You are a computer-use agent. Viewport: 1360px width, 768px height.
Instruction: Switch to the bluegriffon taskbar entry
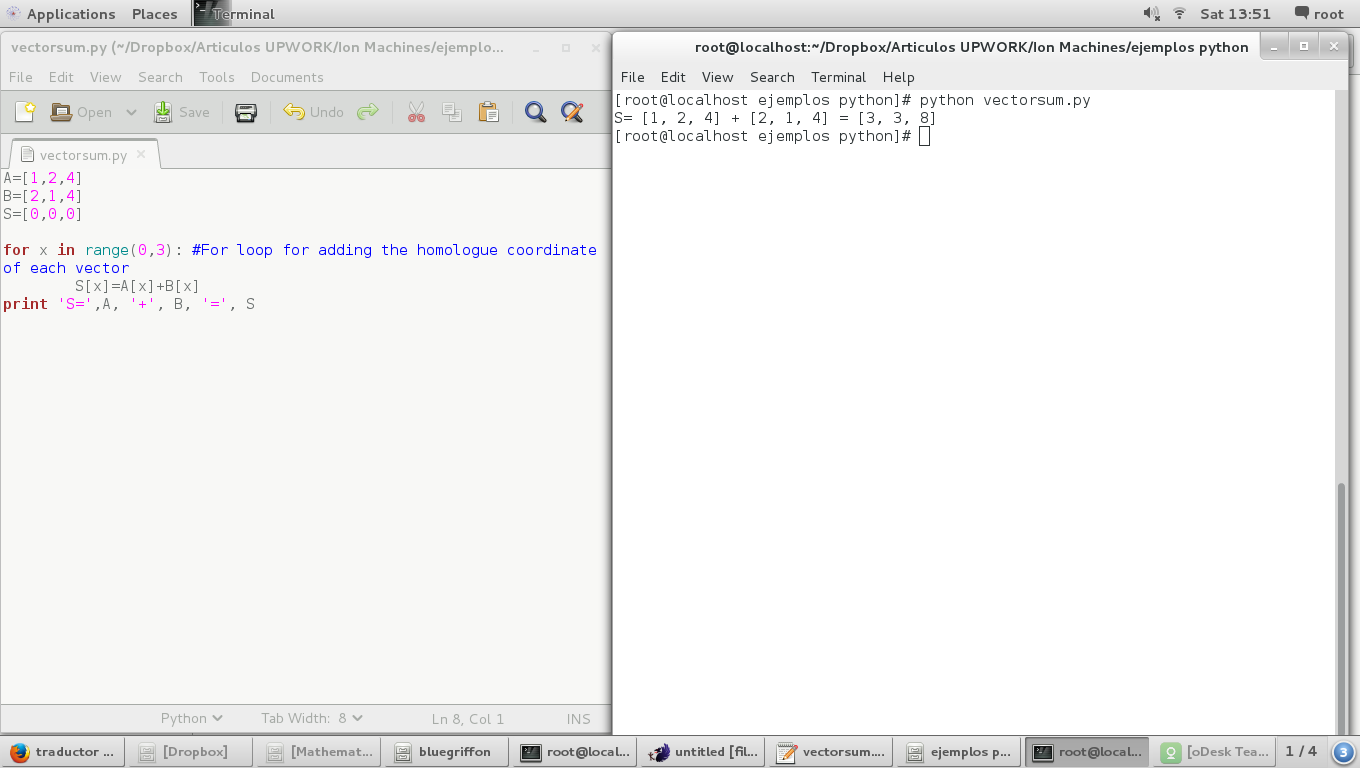tap(445, 752)
